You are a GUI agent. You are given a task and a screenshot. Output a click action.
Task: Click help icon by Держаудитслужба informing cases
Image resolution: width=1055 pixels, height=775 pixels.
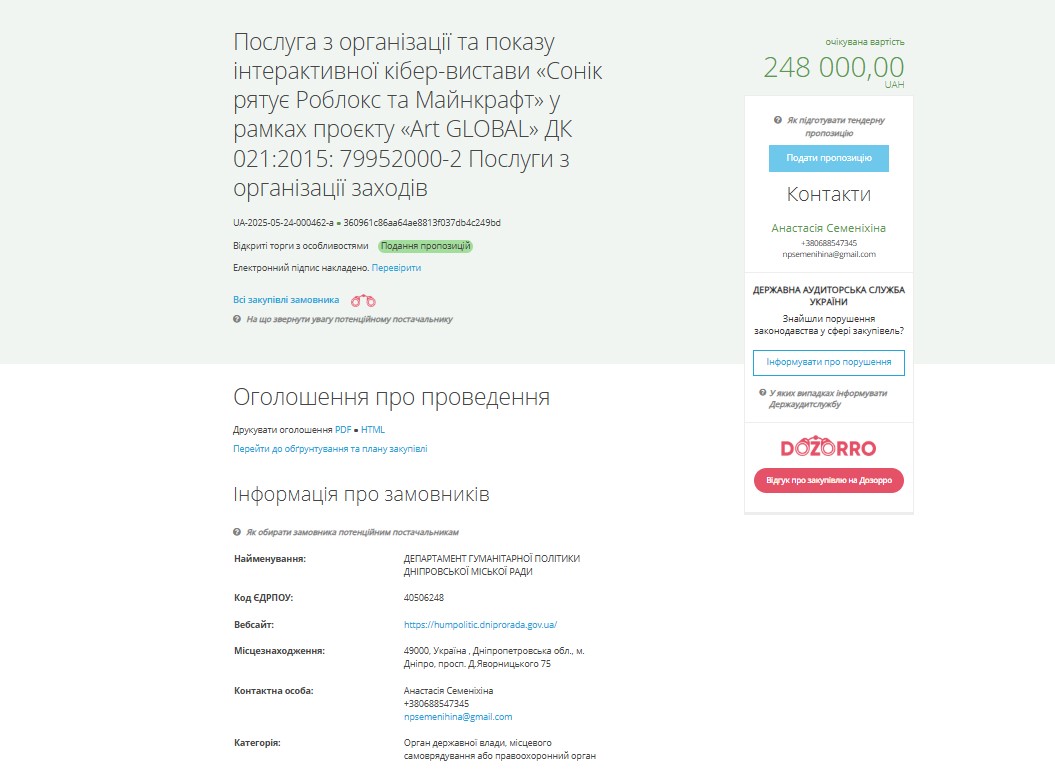[x=762, y=392]
